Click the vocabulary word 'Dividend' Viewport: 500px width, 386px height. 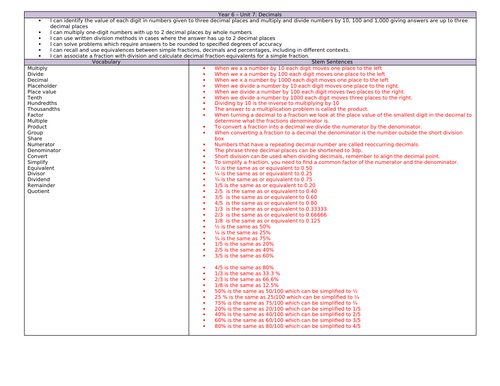(x=39, y=180)
